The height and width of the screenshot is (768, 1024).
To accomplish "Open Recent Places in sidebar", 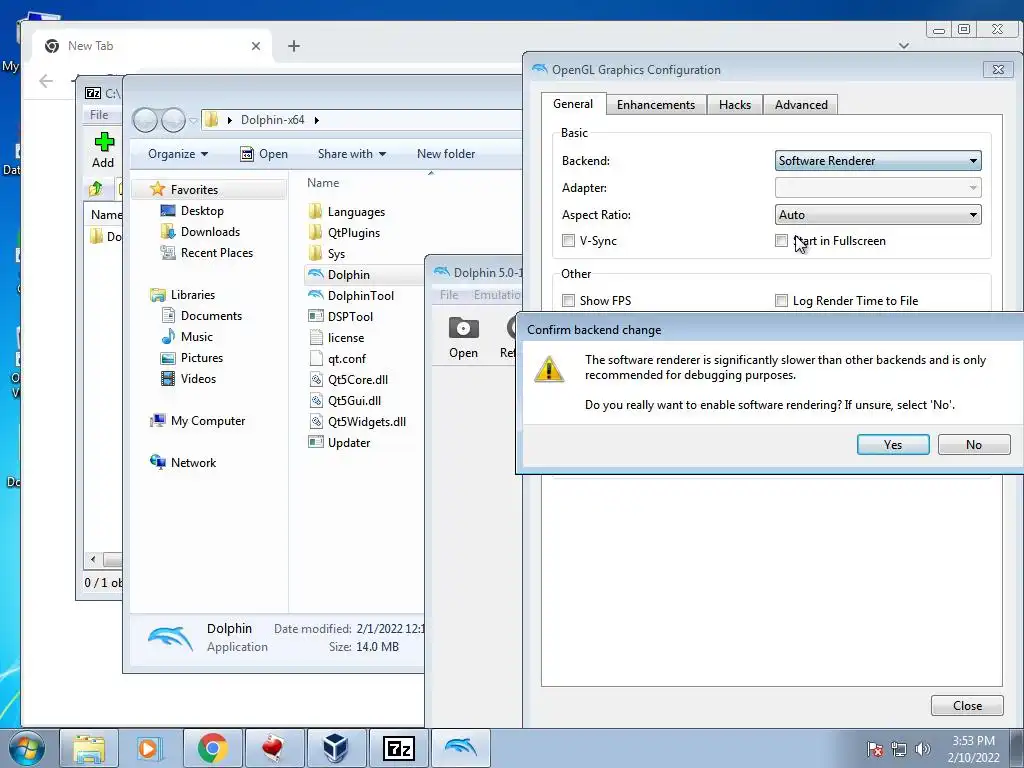I will click(x=216, y=253).
